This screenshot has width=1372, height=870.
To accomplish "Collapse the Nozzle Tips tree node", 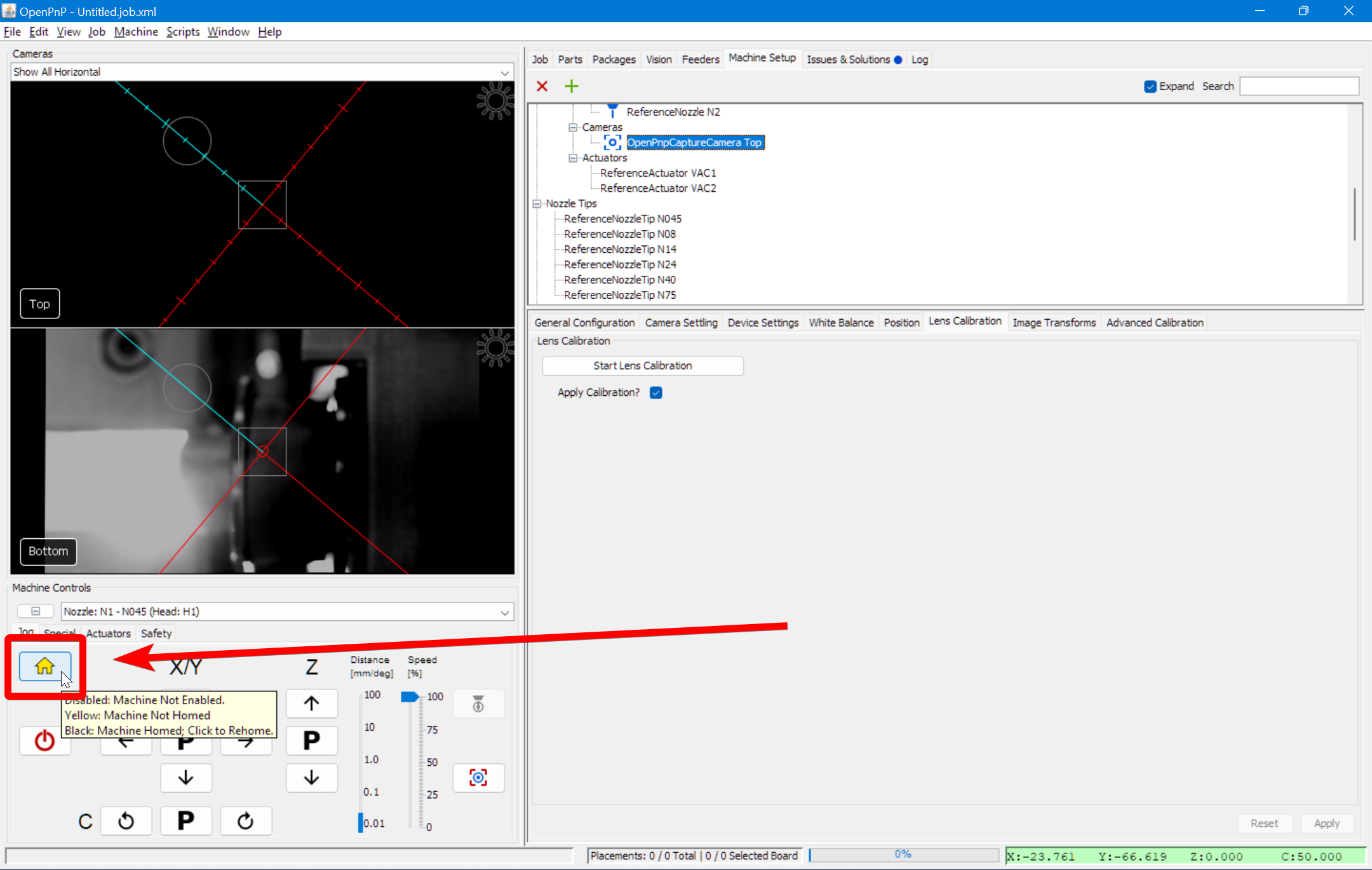I will [x=537, y=204].
